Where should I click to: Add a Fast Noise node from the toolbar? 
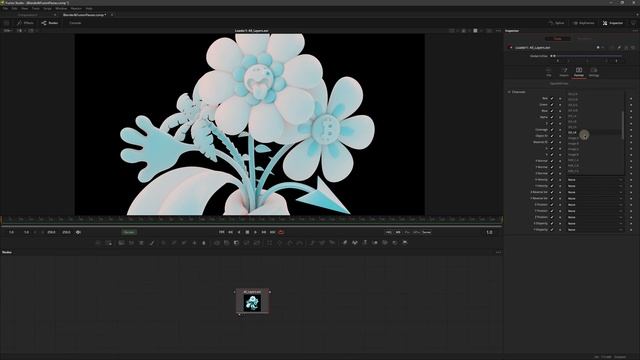pos(131,243)
